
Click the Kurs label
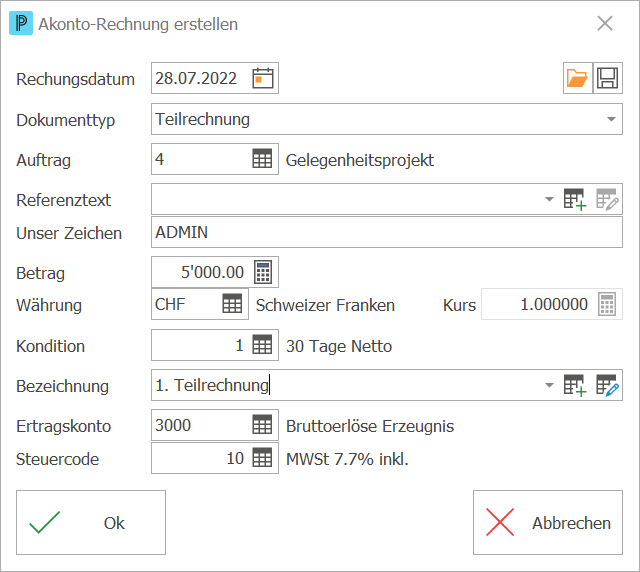coord(459,305)
